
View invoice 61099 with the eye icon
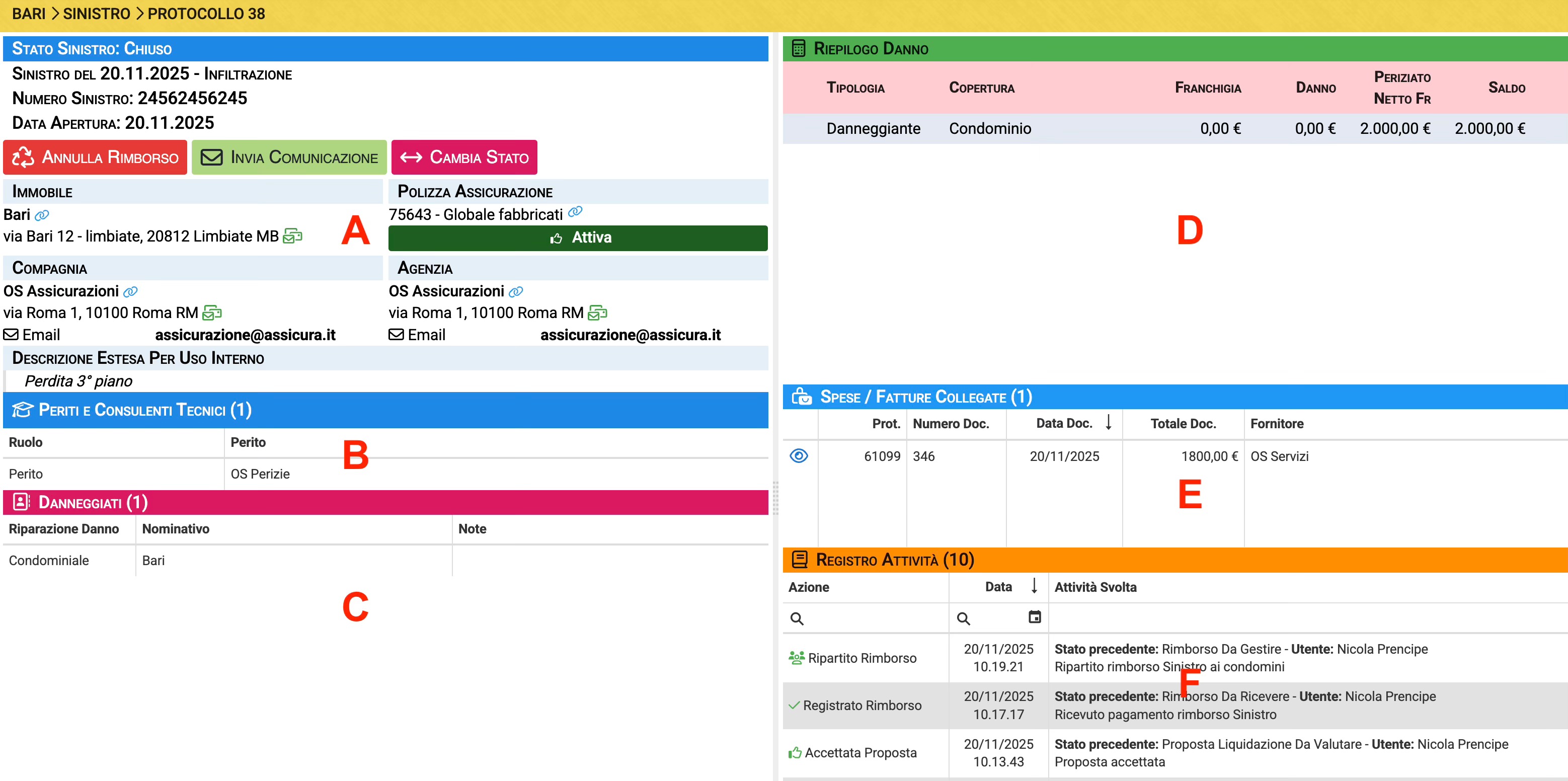pyautogui.click(x=799, y=456)
